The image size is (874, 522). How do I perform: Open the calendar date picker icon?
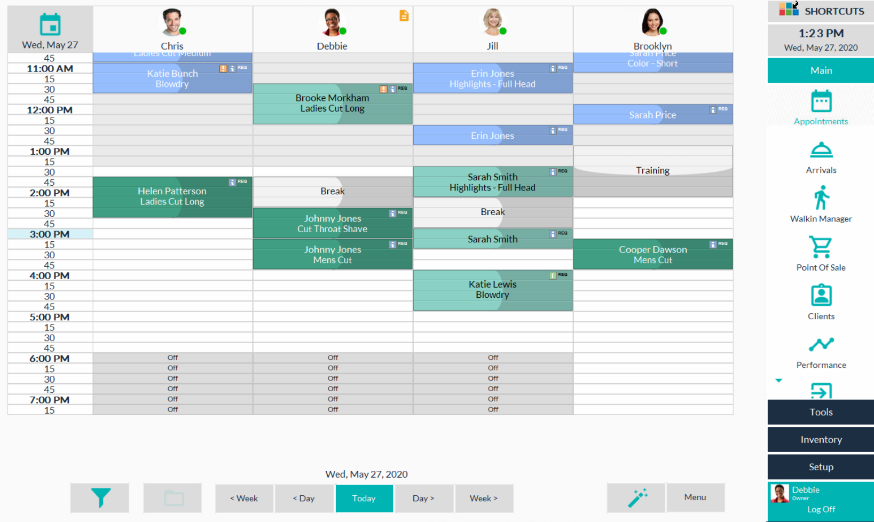pos(50,25)
